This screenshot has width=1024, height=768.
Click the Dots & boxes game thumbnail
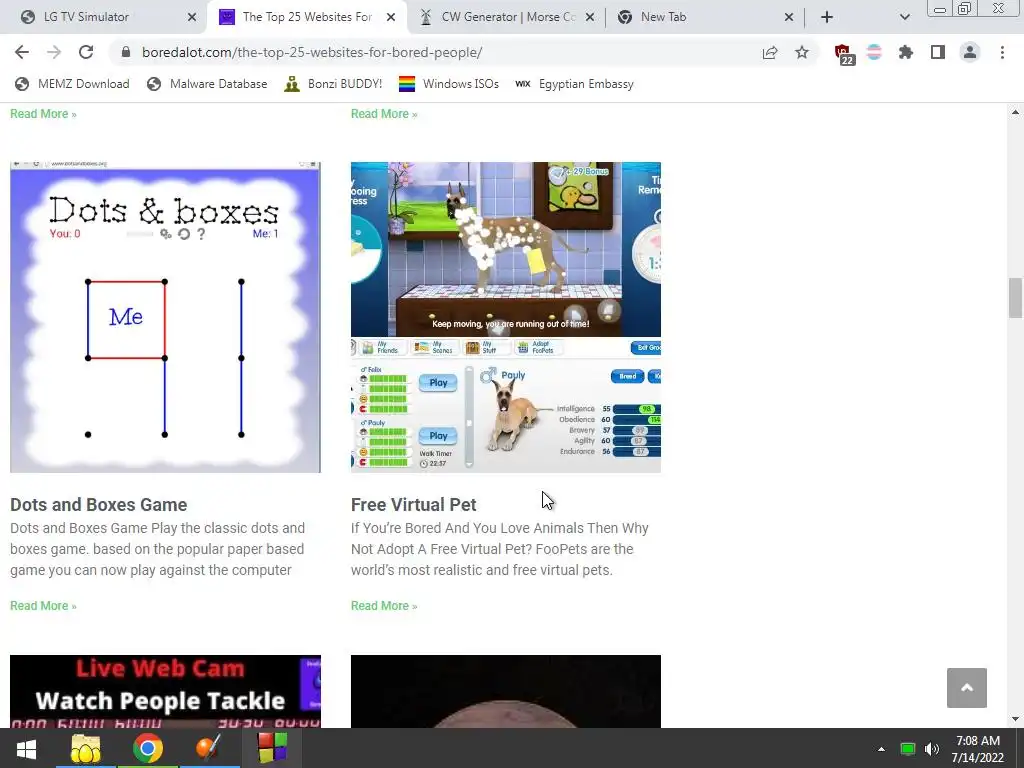click(165, 317)
